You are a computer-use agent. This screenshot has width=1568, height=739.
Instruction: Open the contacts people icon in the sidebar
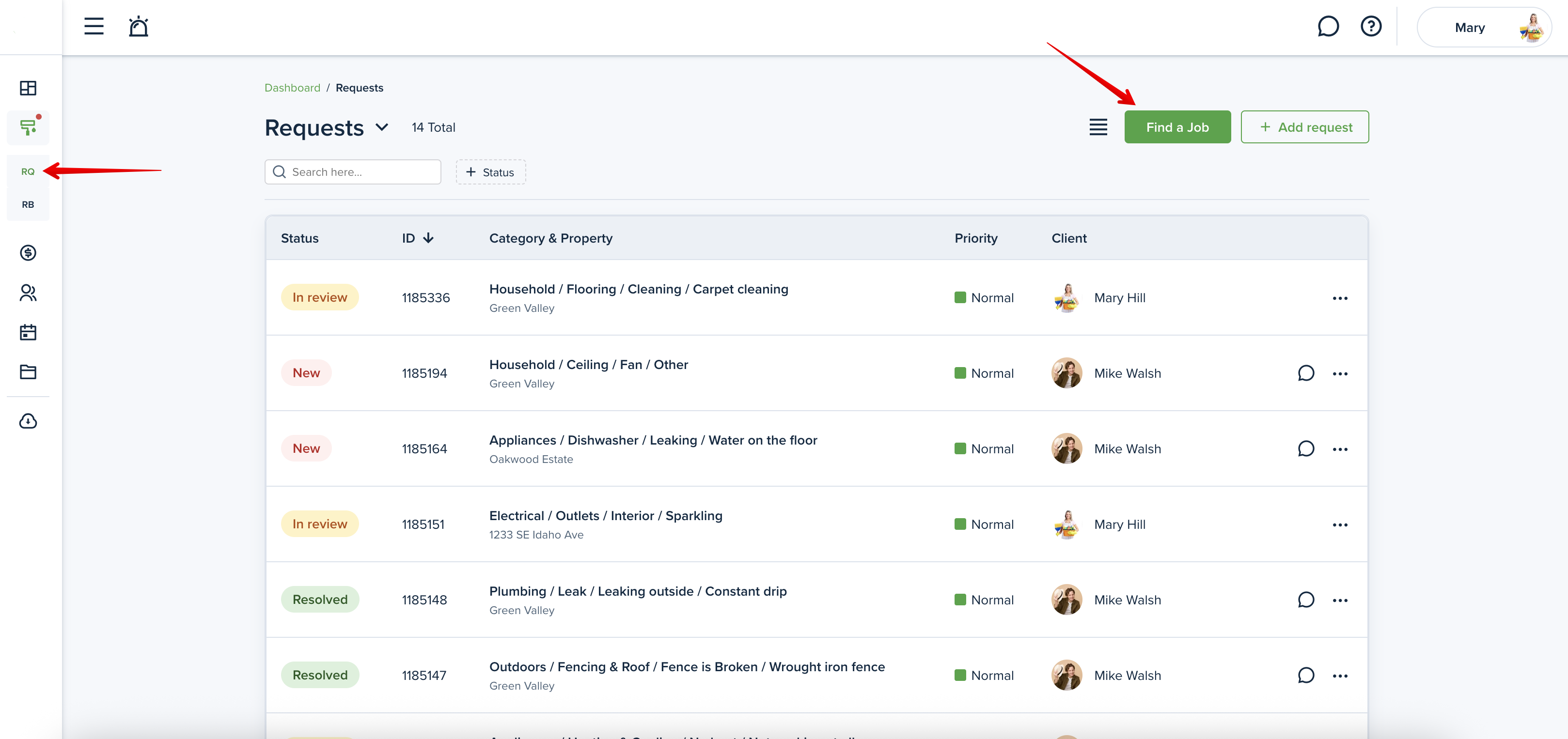[28, 293]
